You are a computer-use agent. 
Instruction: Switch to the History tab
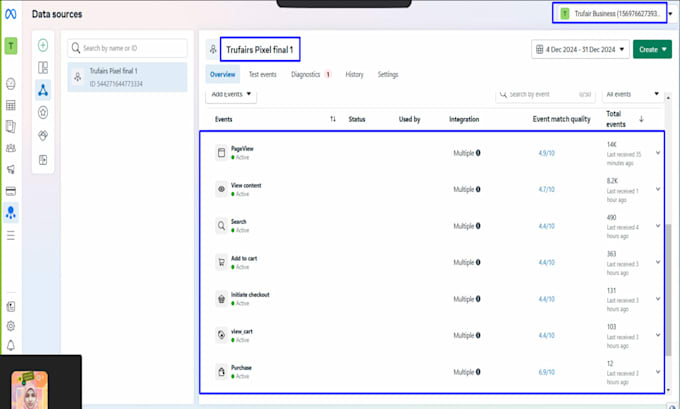pos(354,75)
